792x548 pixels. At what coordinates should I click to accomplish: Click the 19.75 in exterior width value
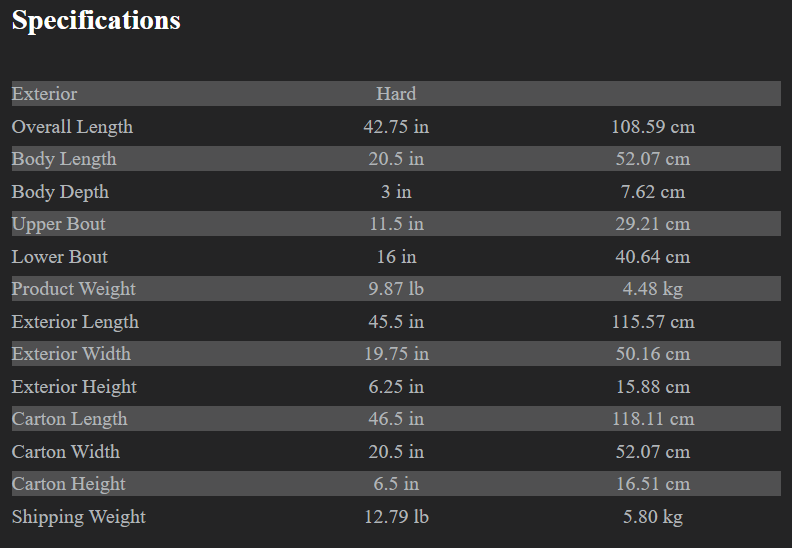pos(396,354)
